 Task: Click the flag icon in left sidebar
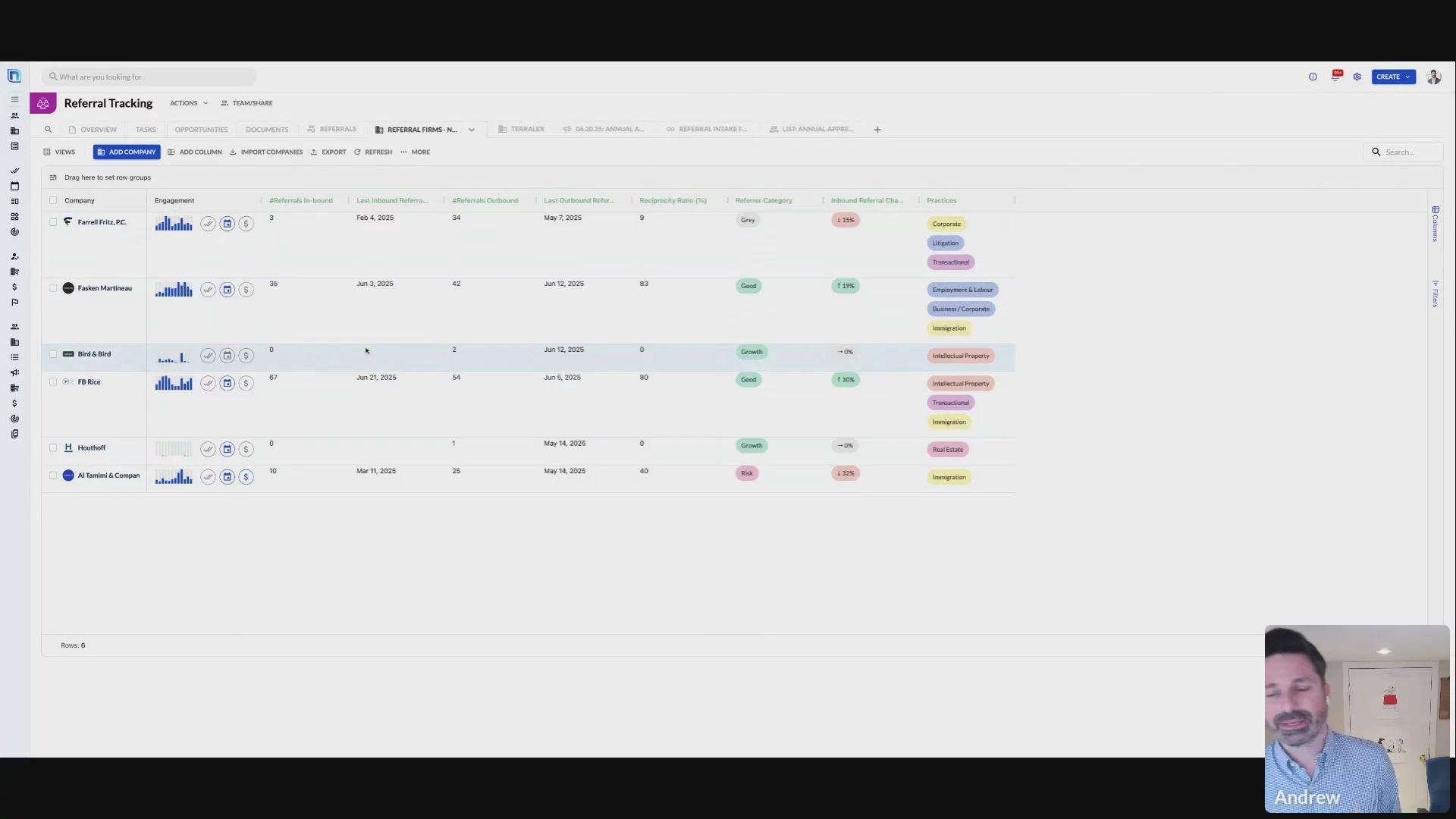point(14,303)
